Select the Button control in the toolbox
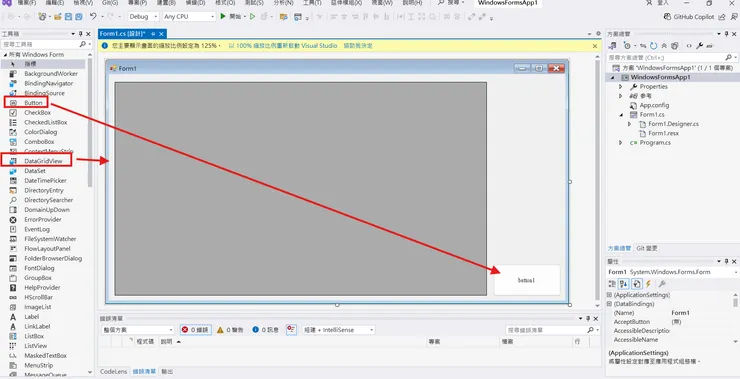This screenshot has width=740, height=379. pyautogui.click(x=33, y=102)
